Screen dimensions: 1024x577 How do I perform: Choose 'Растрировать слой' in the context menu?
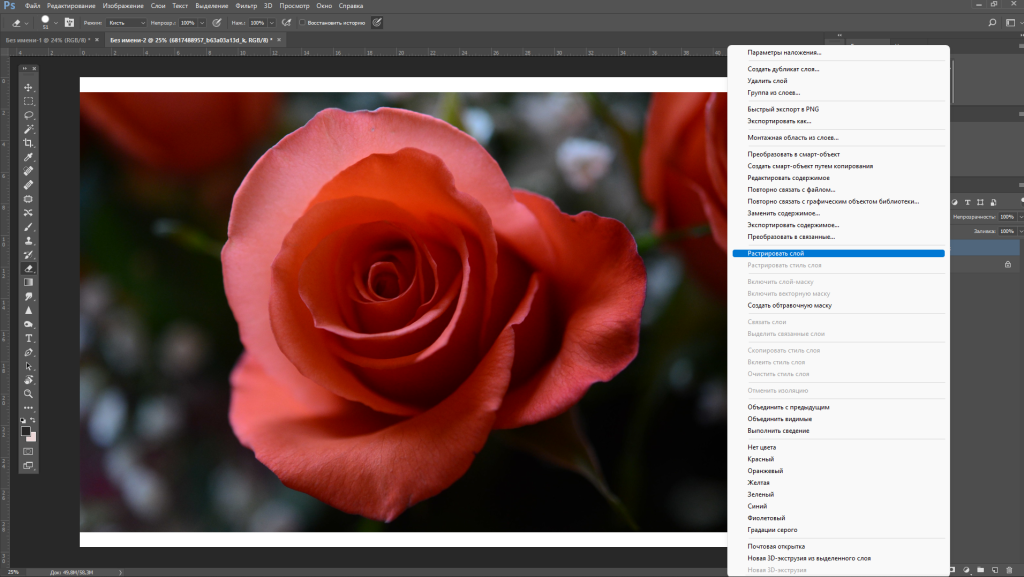click(776, 253)
